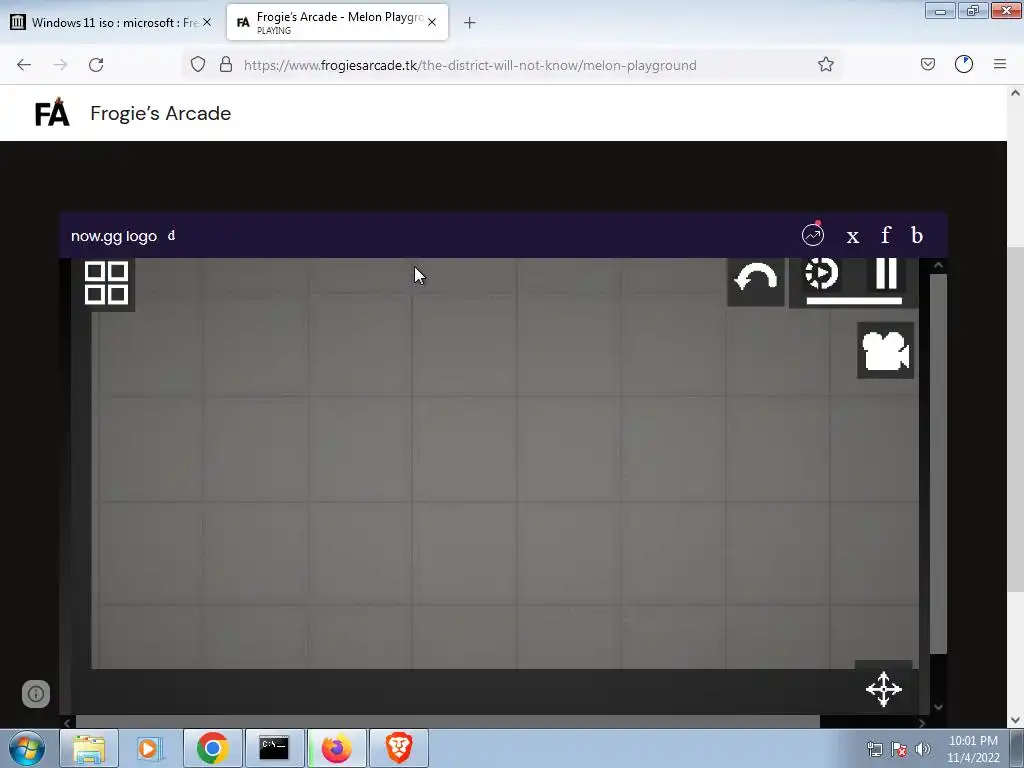Viewport: 1024px width, 768px height.
Task: Open the camera tool in game
Action: [x=885, y=351]
